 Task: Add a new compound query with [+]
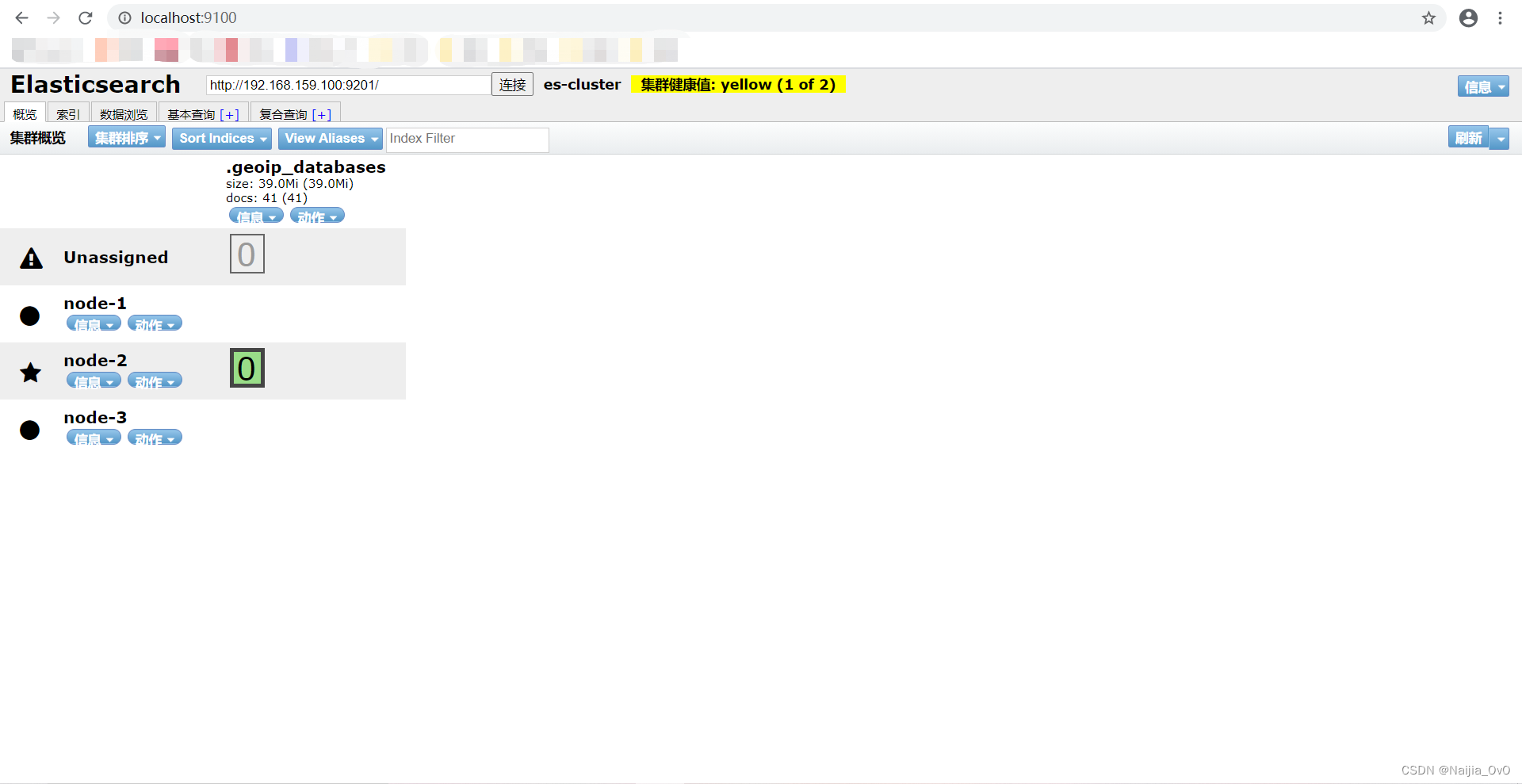coord(322,114)
